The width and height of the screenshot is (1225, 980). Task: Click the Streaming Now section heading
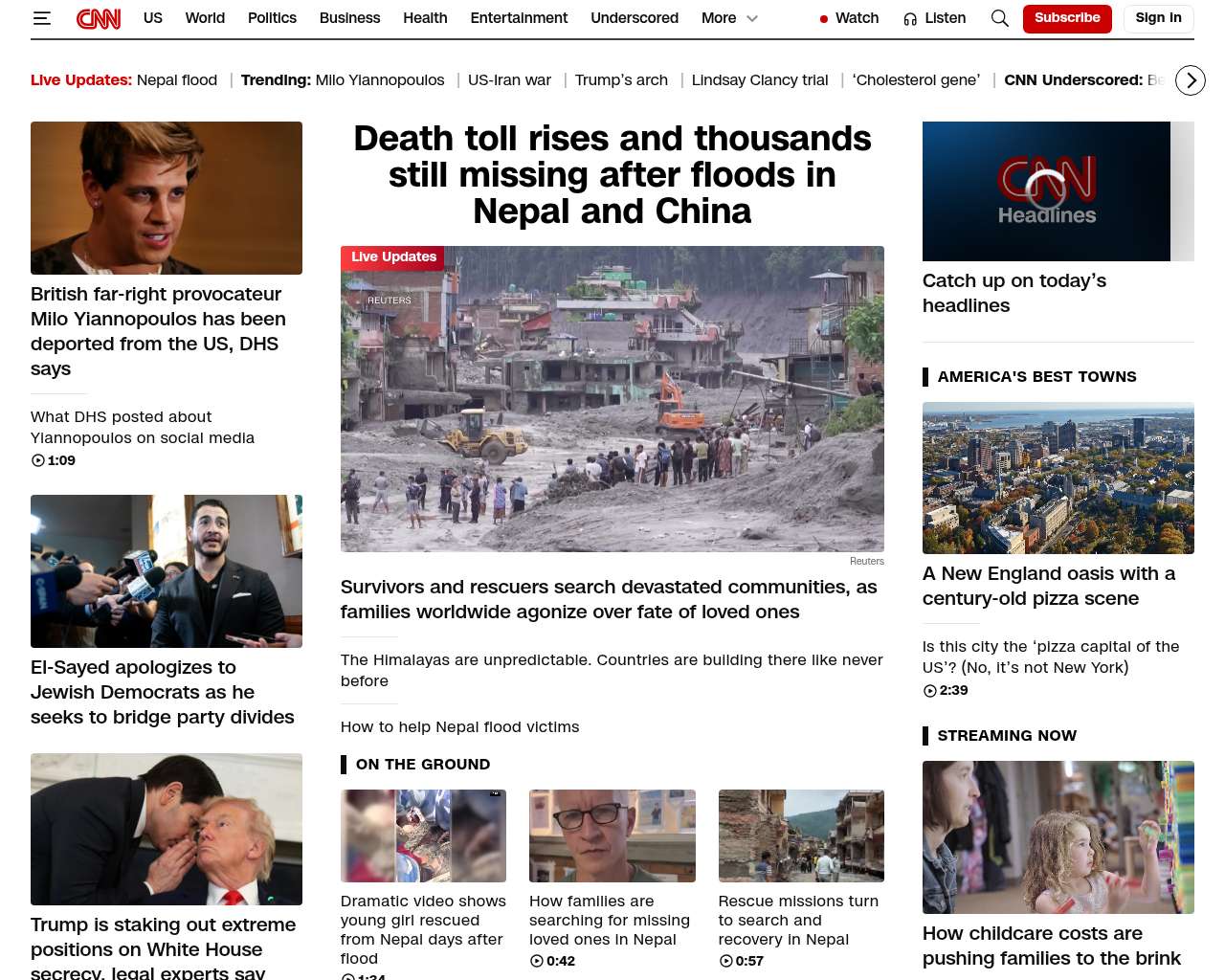1007,736
